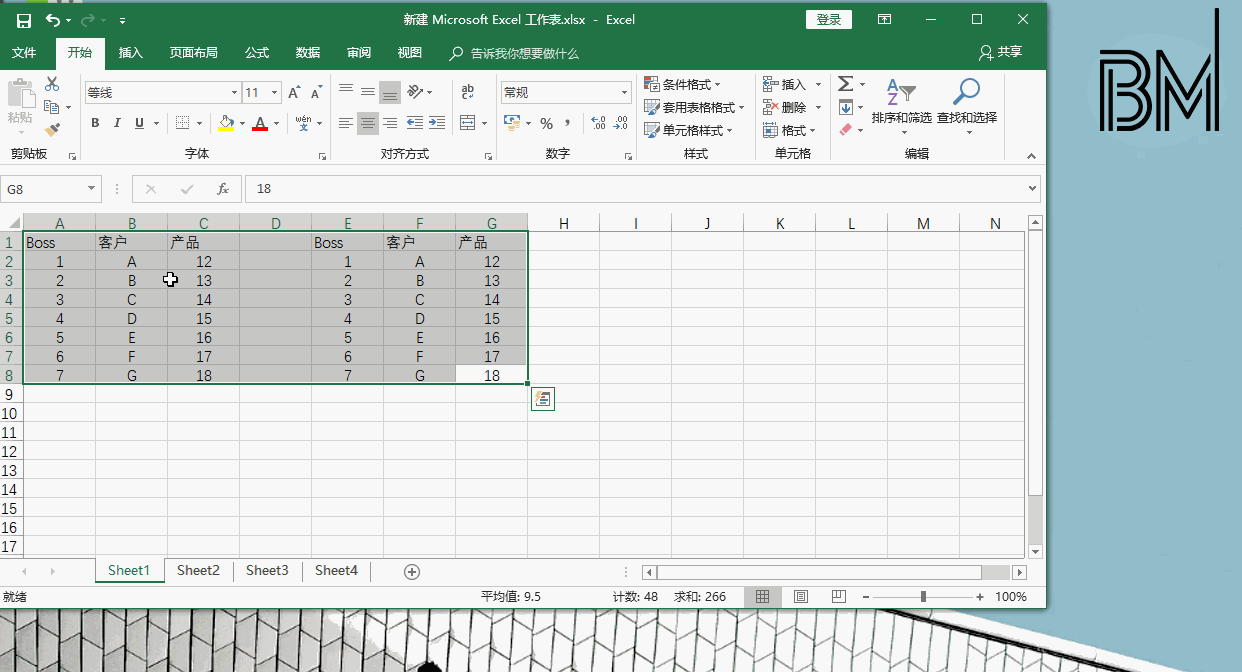Toggle align text left
This screenshot has width=1242, height=672.
click(346, 123)
